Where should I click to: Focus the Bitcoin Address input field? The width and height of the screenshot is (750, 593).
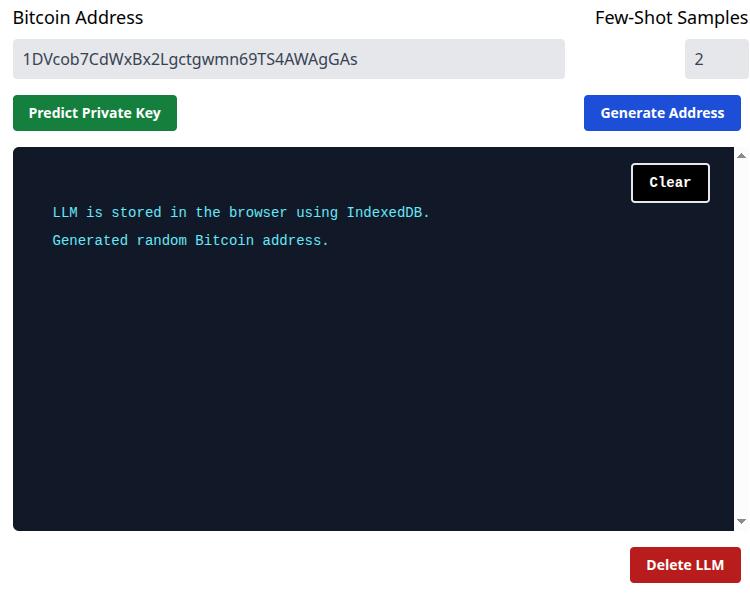288,59
